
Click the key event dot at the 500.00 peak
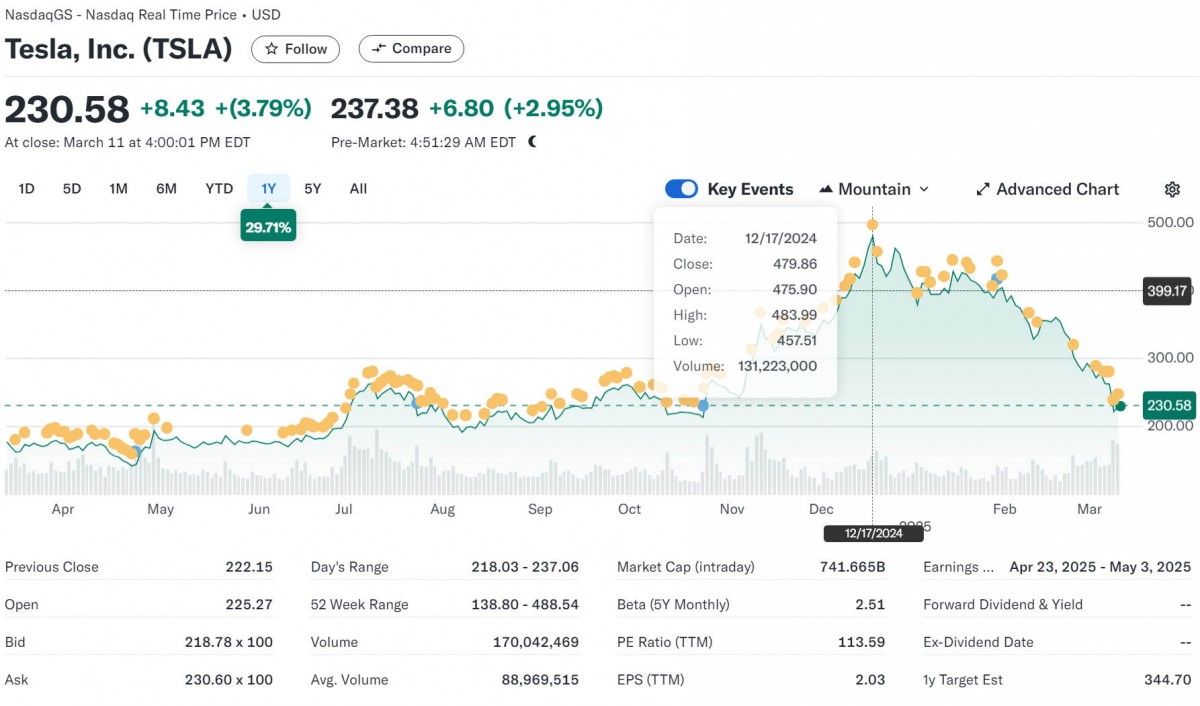pos(873,225)
